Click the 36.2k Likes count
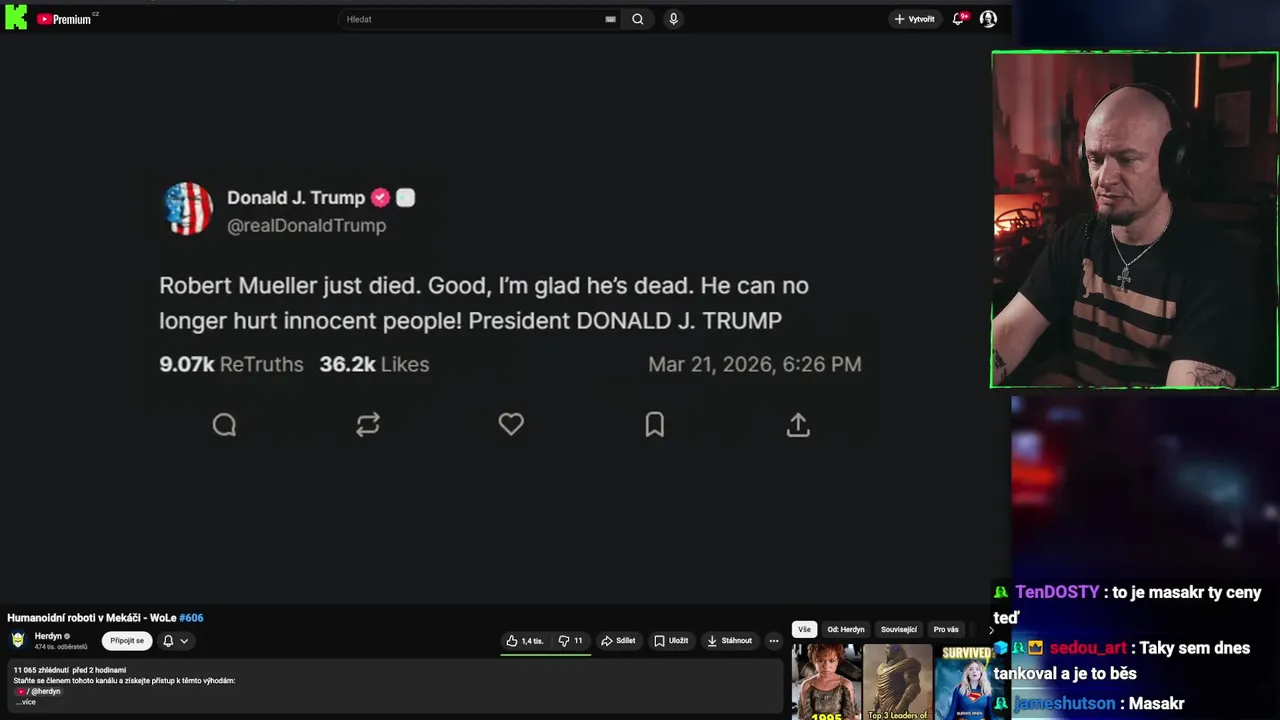 point(374,365)
